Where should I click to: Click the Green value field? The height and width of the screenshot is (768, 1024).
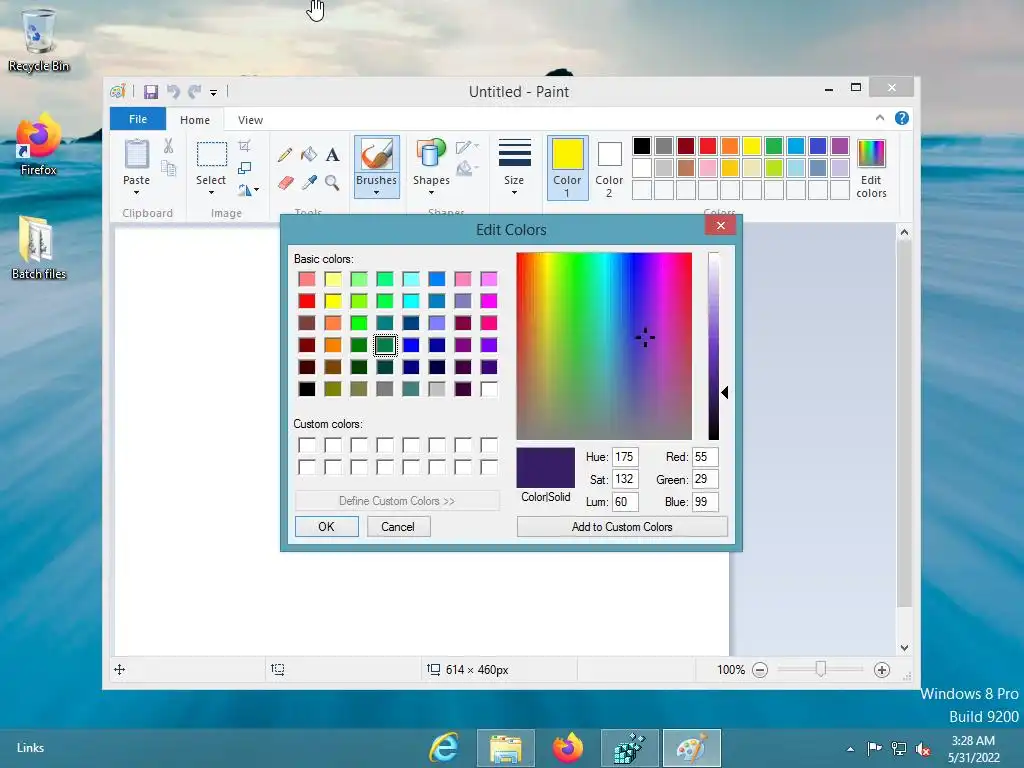[705, 479]
